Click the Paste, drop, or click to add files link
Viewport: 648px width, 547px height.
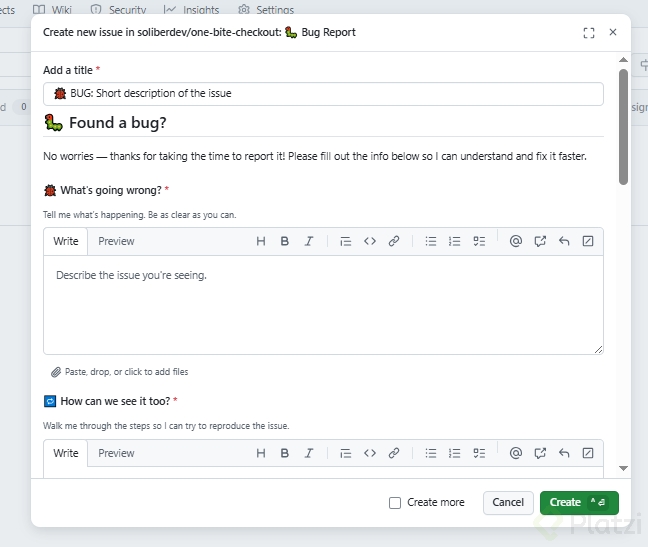pyautogui.click(x=126, y=372)
